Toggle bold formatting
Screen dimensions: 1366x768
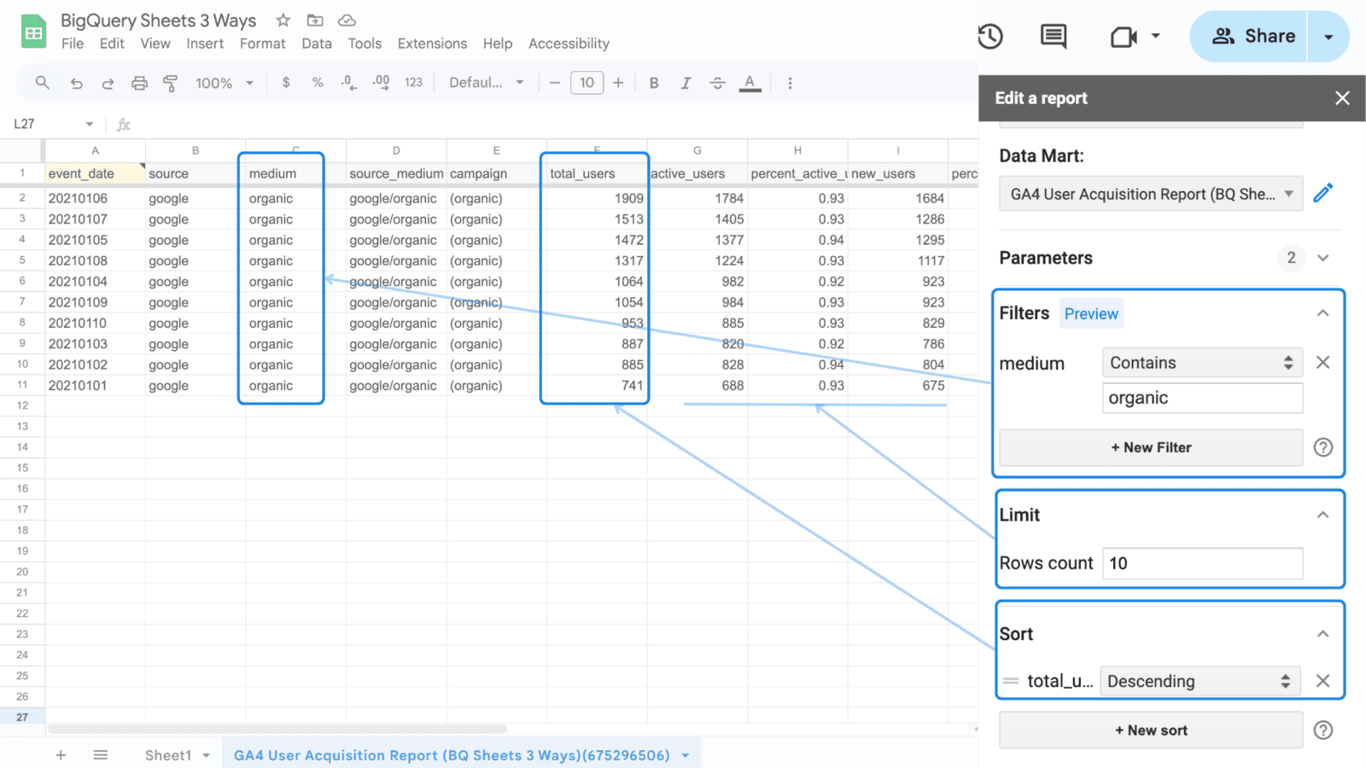[x=654, y=83]
